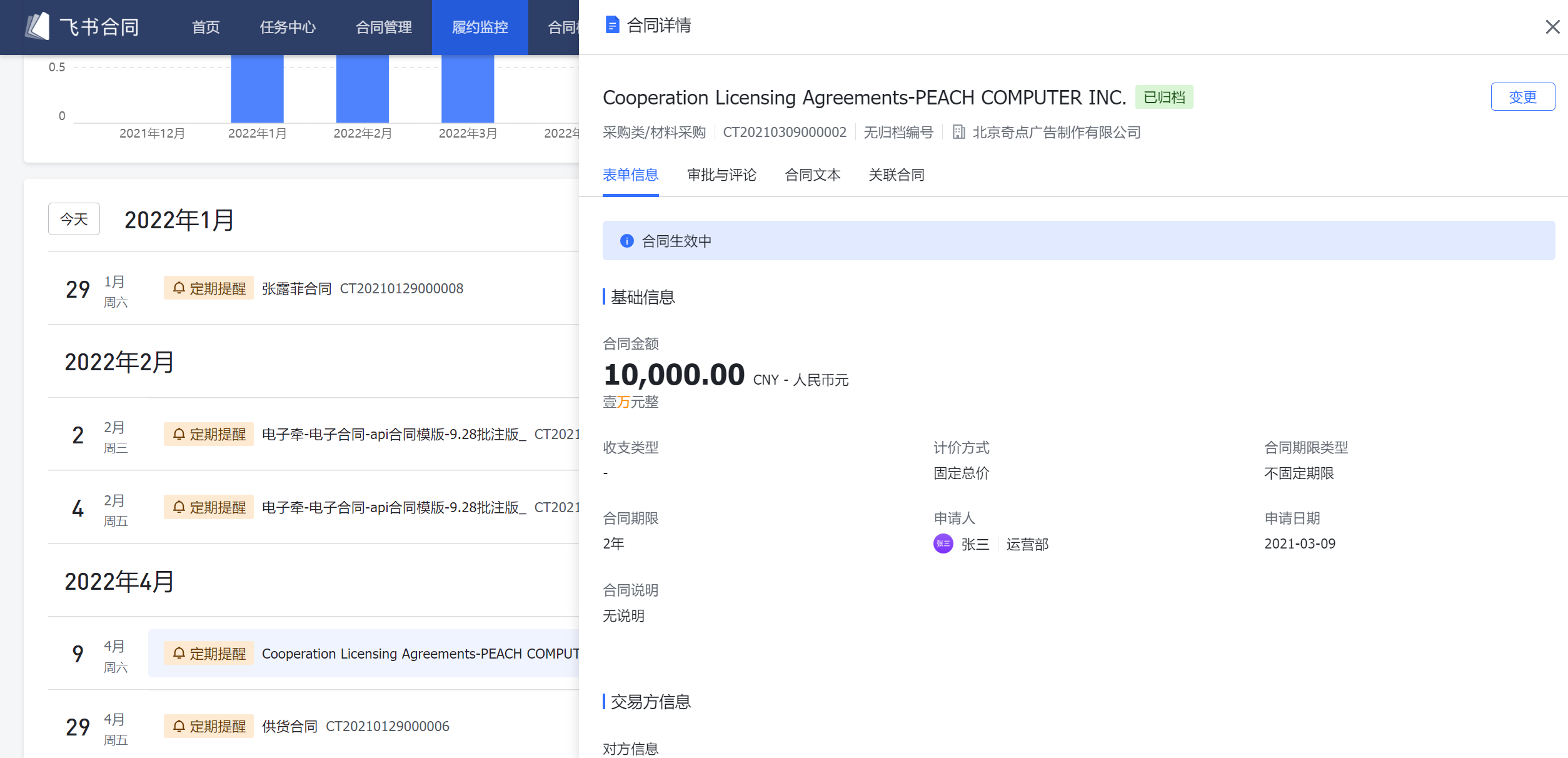Switch to 表单信息 tab
1568x758 pixels.
[630, 175]
